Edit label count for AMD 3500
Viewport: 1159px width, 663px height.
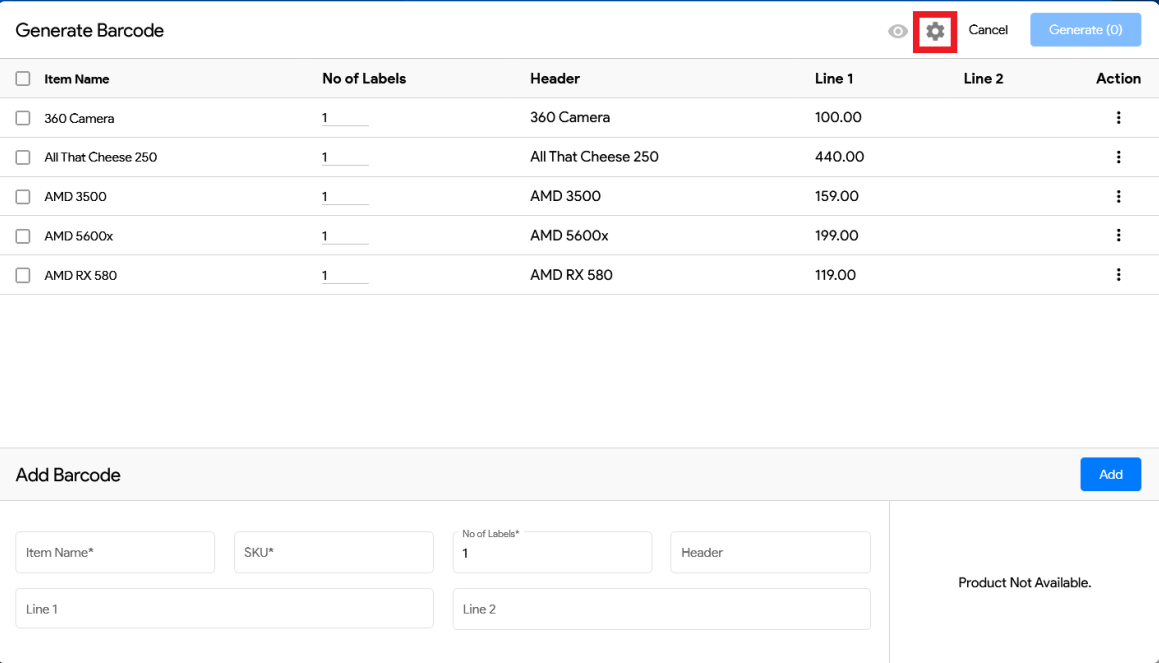tap(344, 197)
